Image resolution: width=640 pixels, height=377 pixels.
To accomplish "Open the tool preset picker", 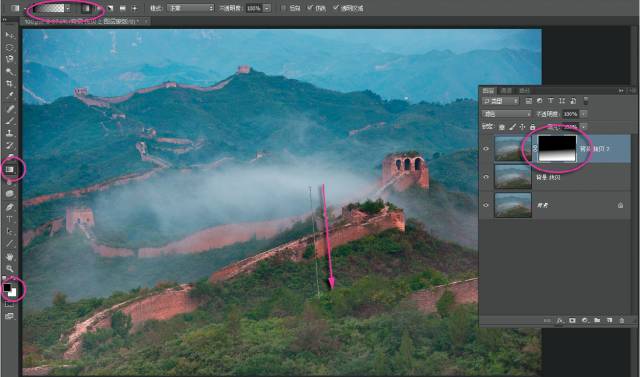I will pos(17,8).
